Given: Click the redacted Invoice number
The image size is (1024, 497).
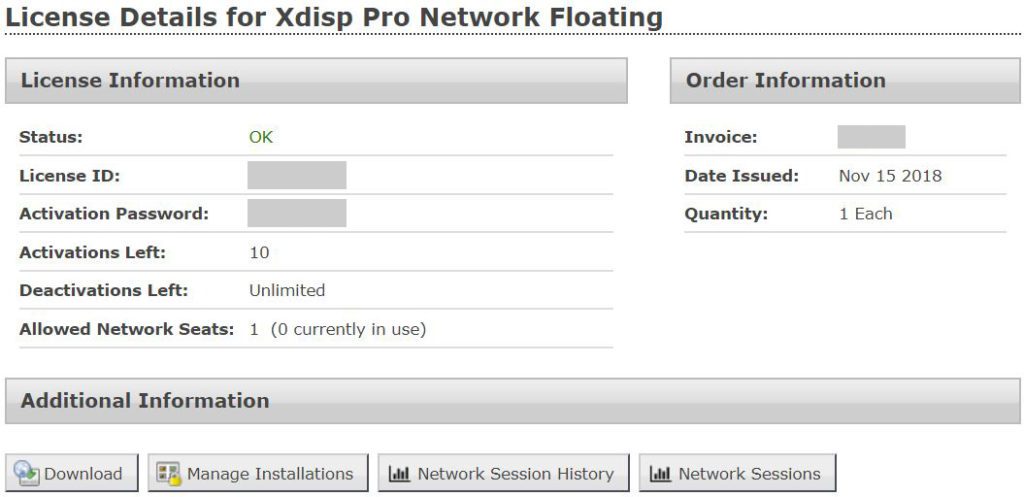Looking at the screenshot, I should point(871,137).
